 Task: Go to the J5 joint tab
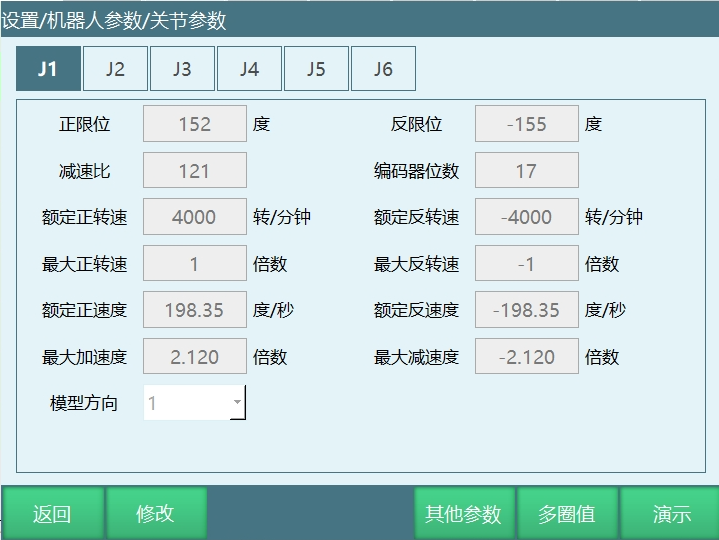point(316,69)
